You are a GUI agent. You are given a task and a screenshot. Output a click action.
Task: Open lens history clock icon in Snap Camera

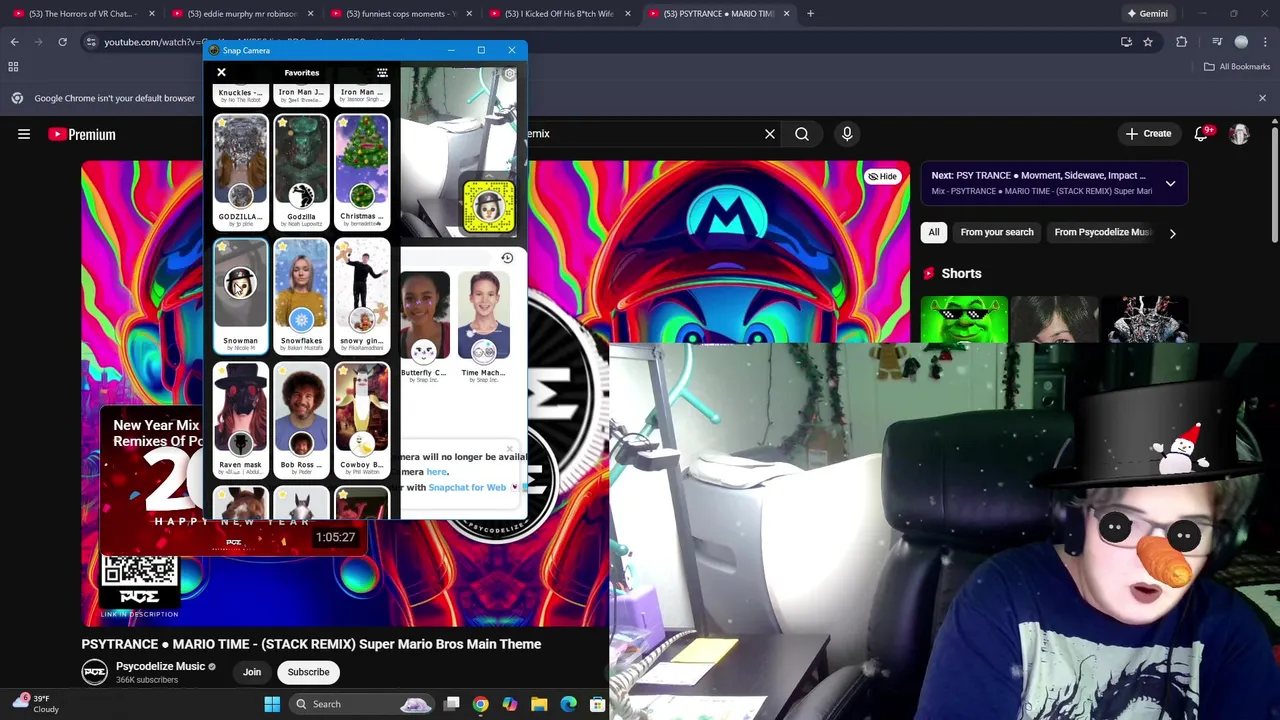(507, 258)
